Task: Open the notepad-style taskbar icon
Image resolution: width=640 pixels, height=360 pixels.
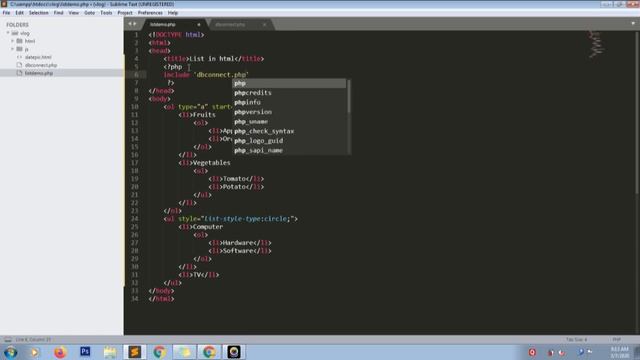Action: click(x=109, y=352)
